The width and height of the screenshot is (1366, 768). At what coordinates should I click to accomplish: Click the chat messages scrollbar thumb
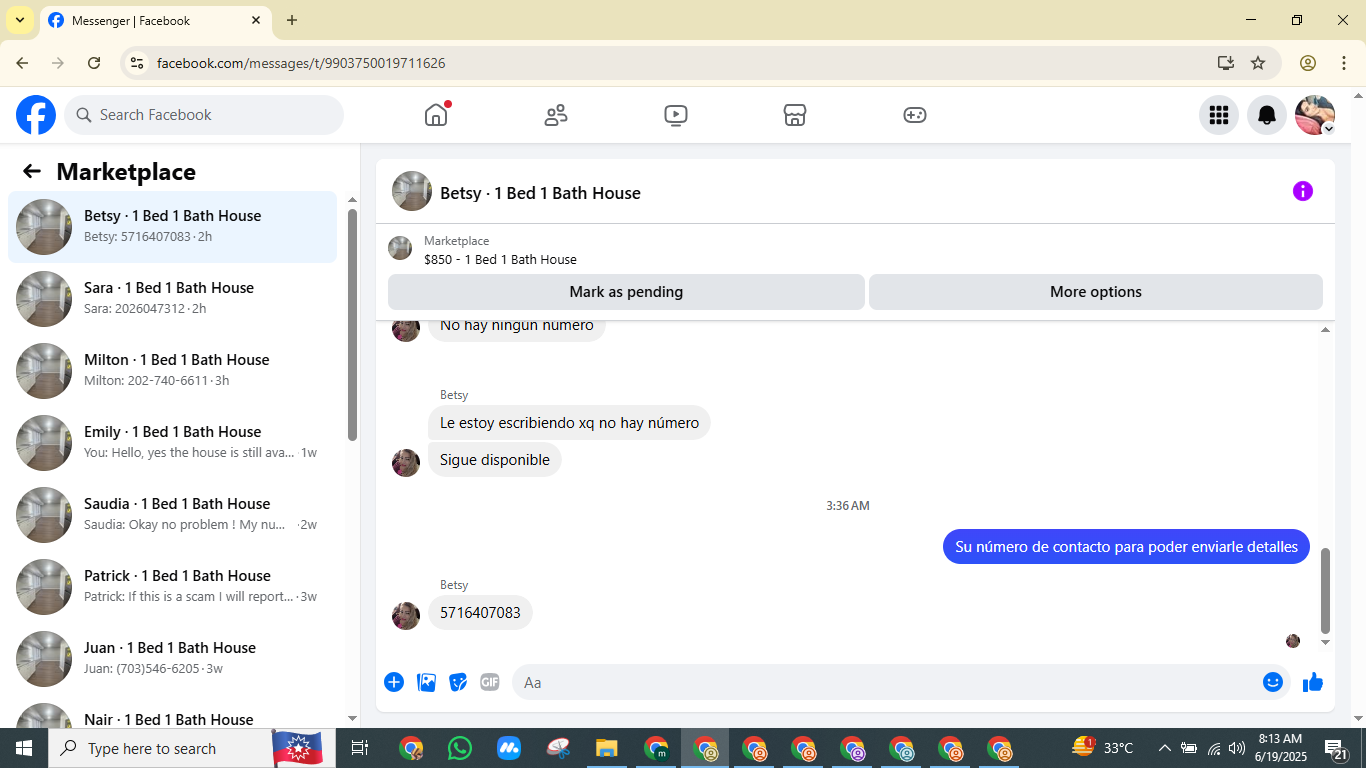pos(1326,590)
